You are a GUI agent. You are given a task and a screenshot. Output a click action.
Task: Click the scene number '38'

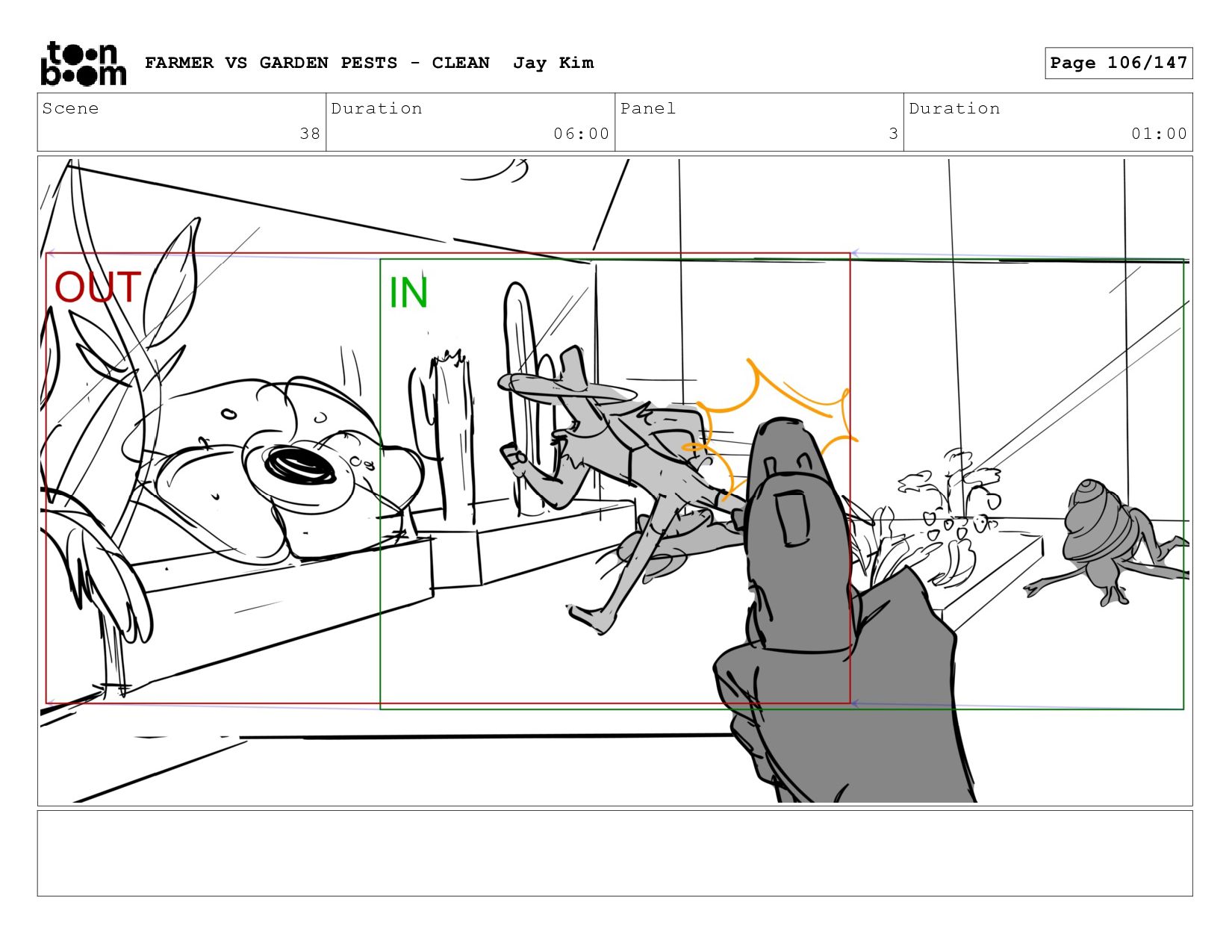[x=310, y=134]
